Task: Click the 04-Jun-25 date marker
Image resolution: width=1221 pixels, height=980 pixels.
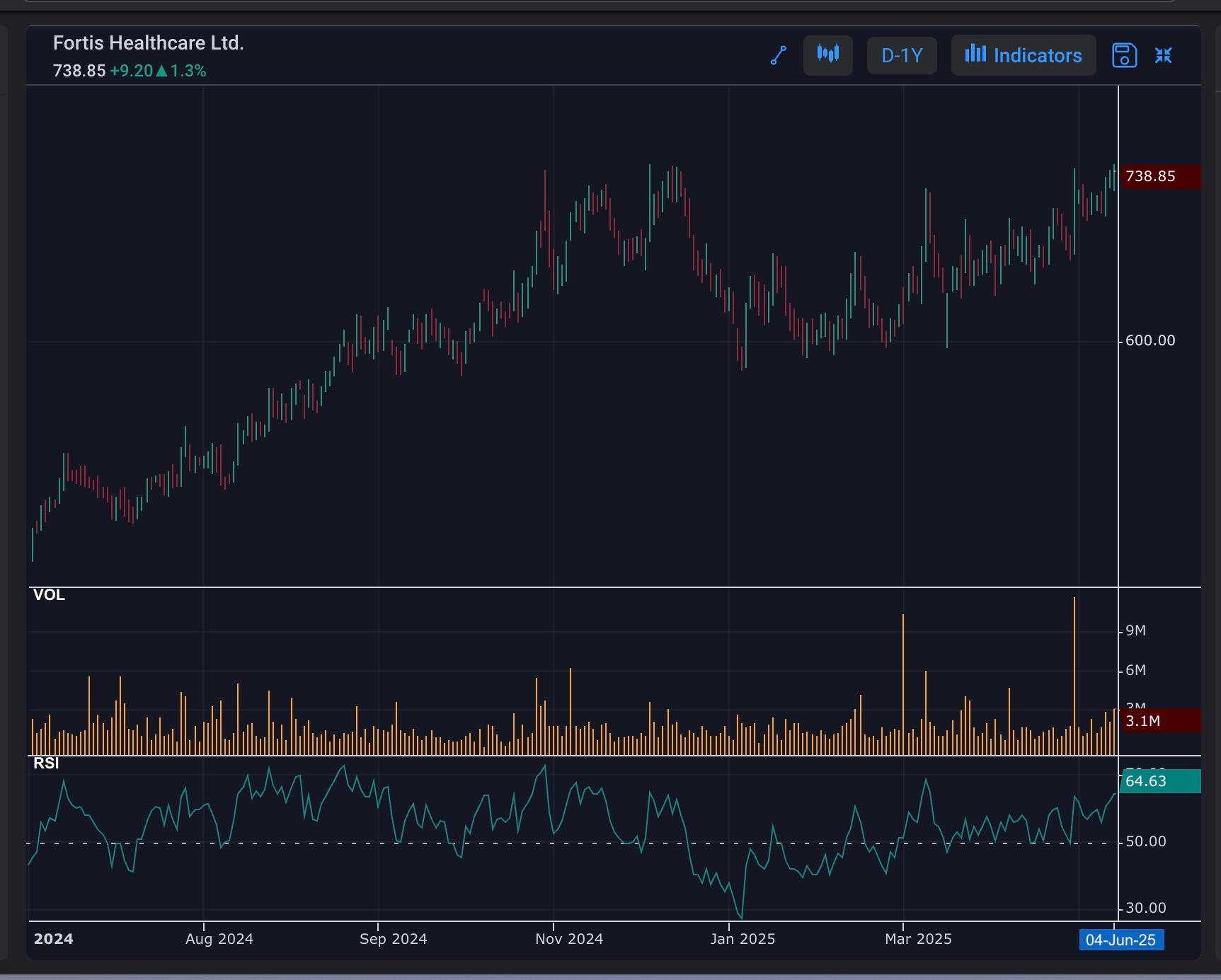Action: pos(1121,940)
